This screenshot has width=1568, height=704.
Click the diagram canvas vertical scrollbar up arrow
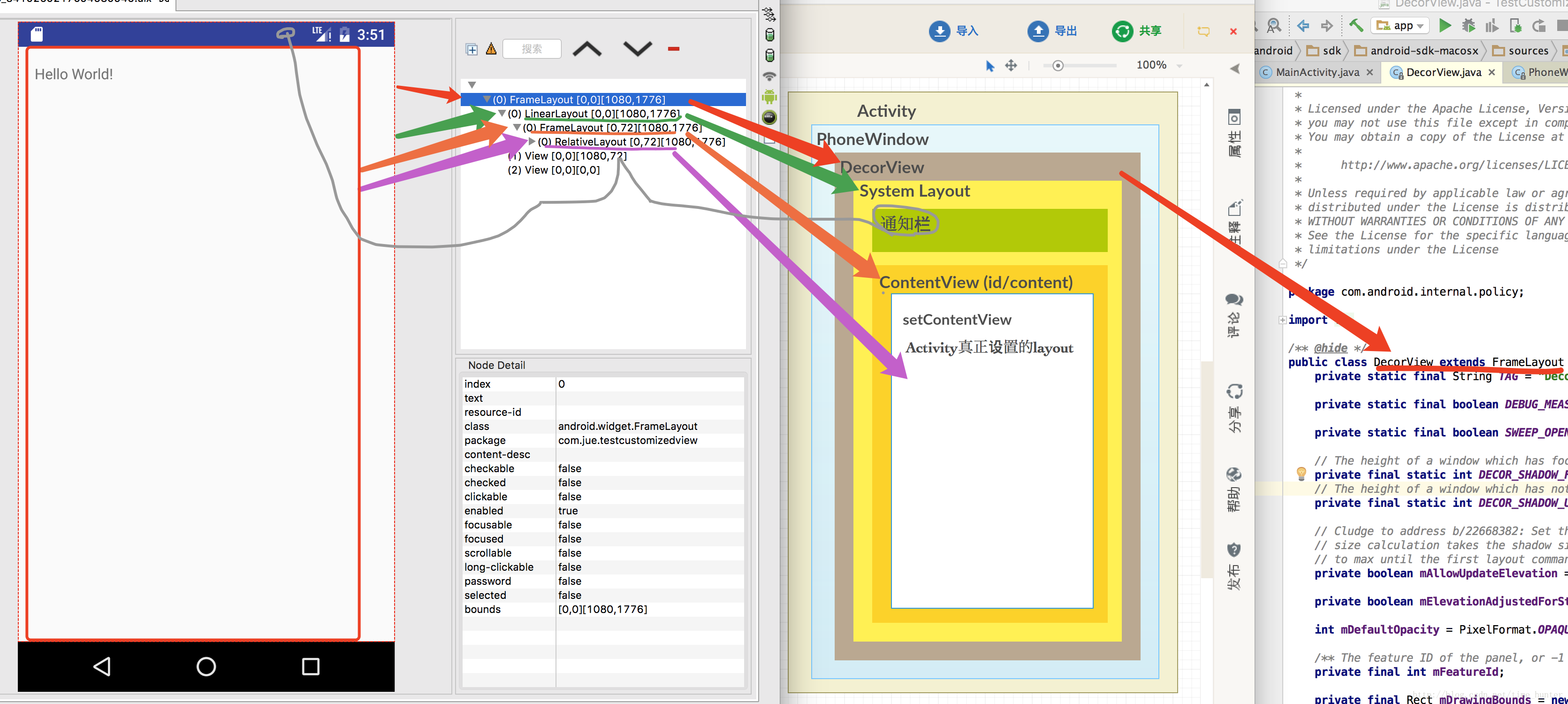[x=1206, y=84]
